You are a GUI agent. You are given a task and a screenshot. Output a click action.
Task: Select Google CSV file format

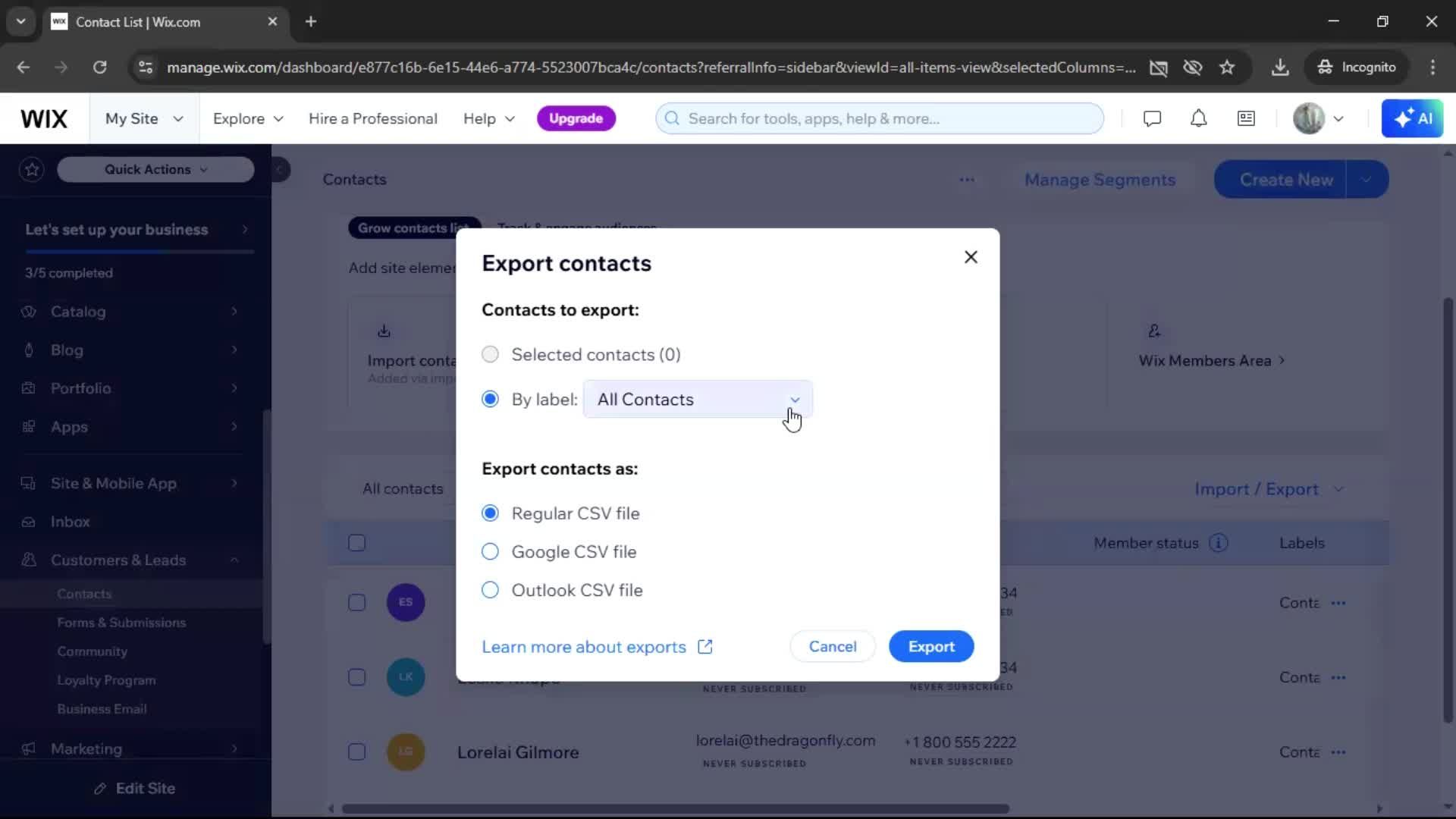click(490, 551)
